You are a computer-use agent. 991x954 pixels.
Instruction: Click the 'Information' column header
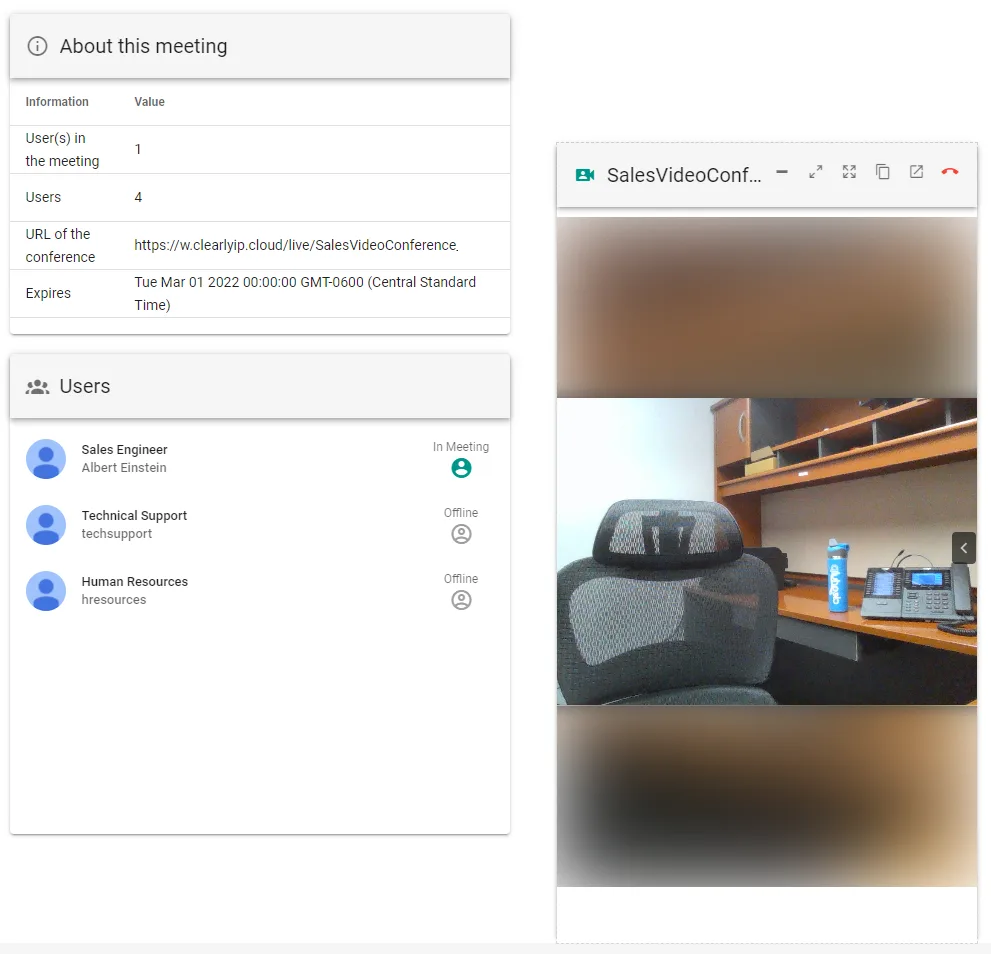coord(57,102)
